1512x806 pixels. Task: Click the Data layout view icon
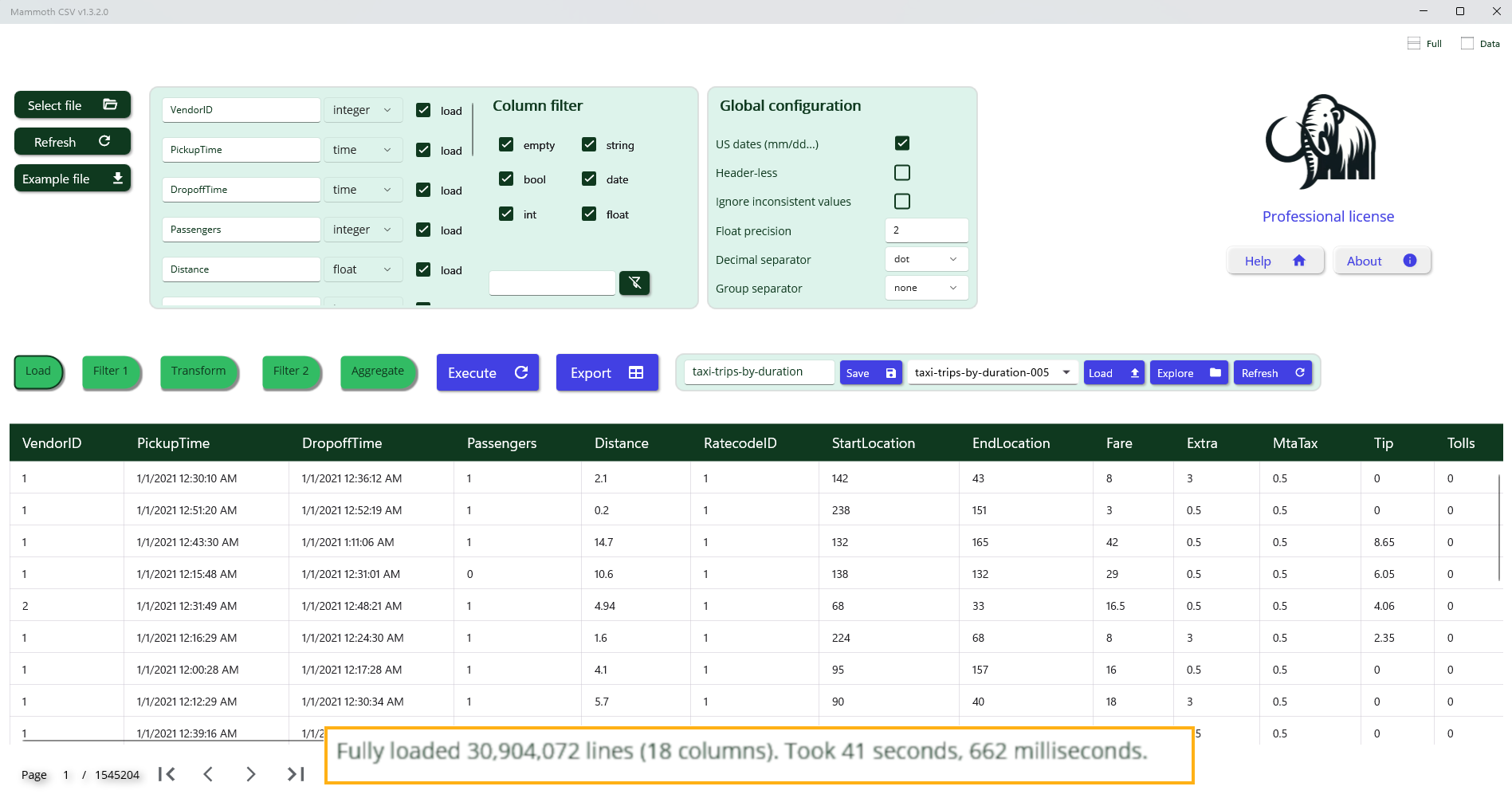coord(1467,44)
